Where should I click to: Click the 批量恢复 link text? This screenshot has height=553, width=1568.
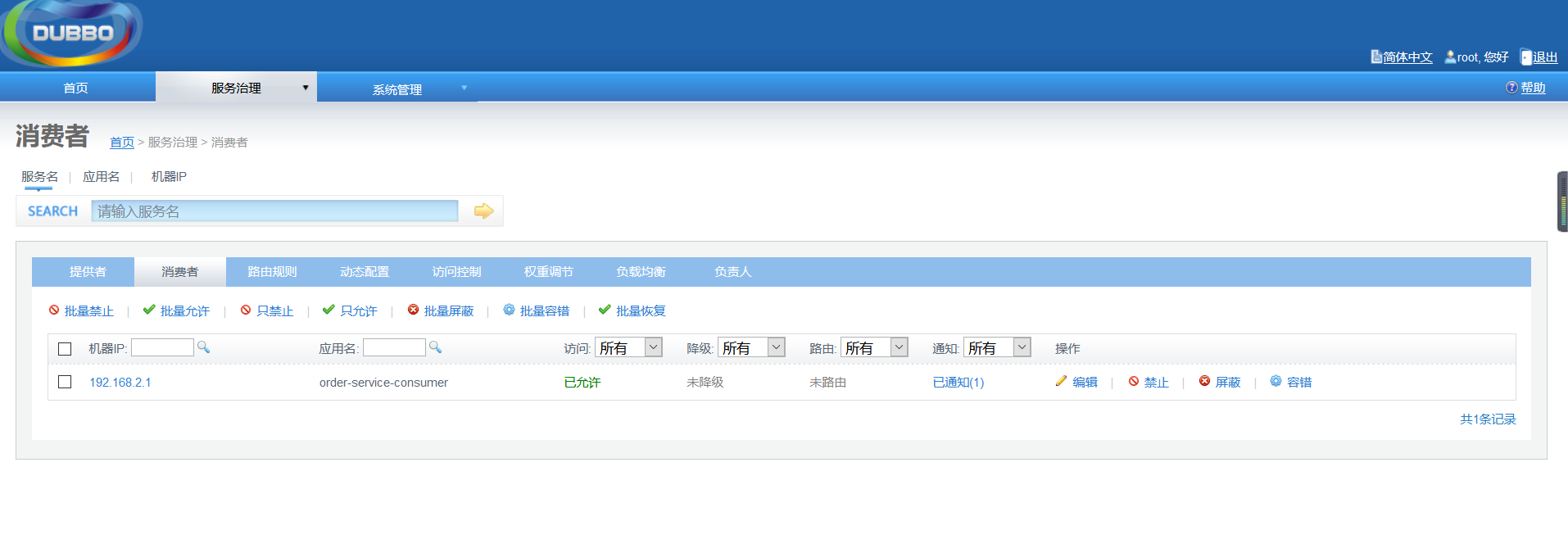[641, 311]
